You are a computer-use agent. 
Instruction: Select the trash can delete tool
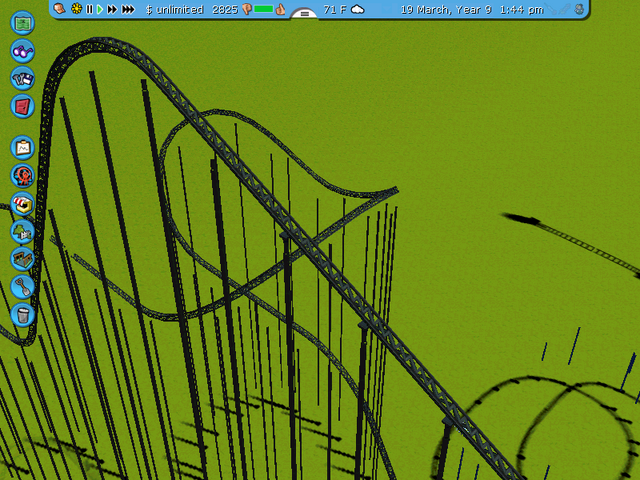pos(22,315)
